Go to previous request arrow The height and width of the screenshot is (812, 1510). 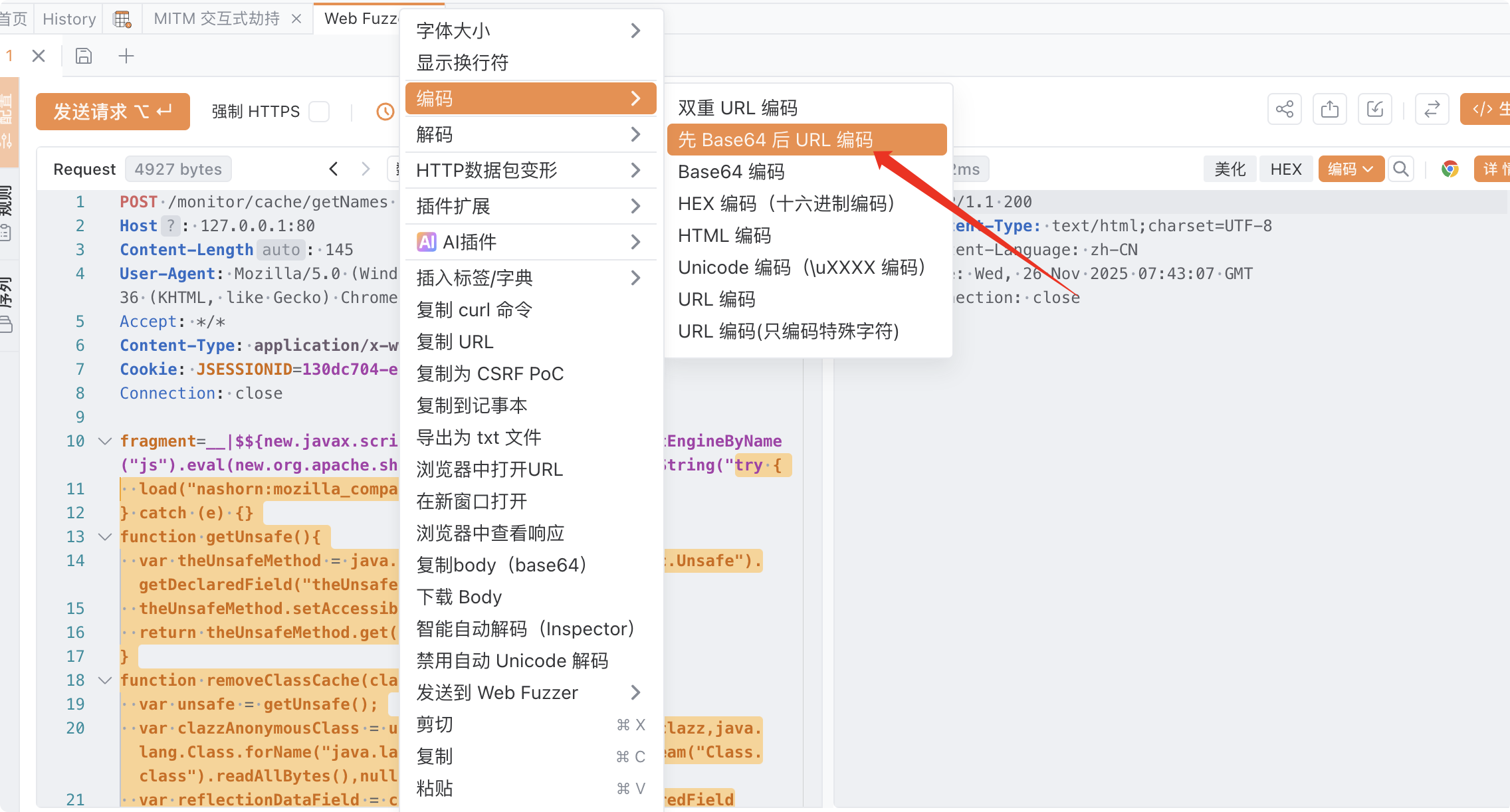(334, 169)
